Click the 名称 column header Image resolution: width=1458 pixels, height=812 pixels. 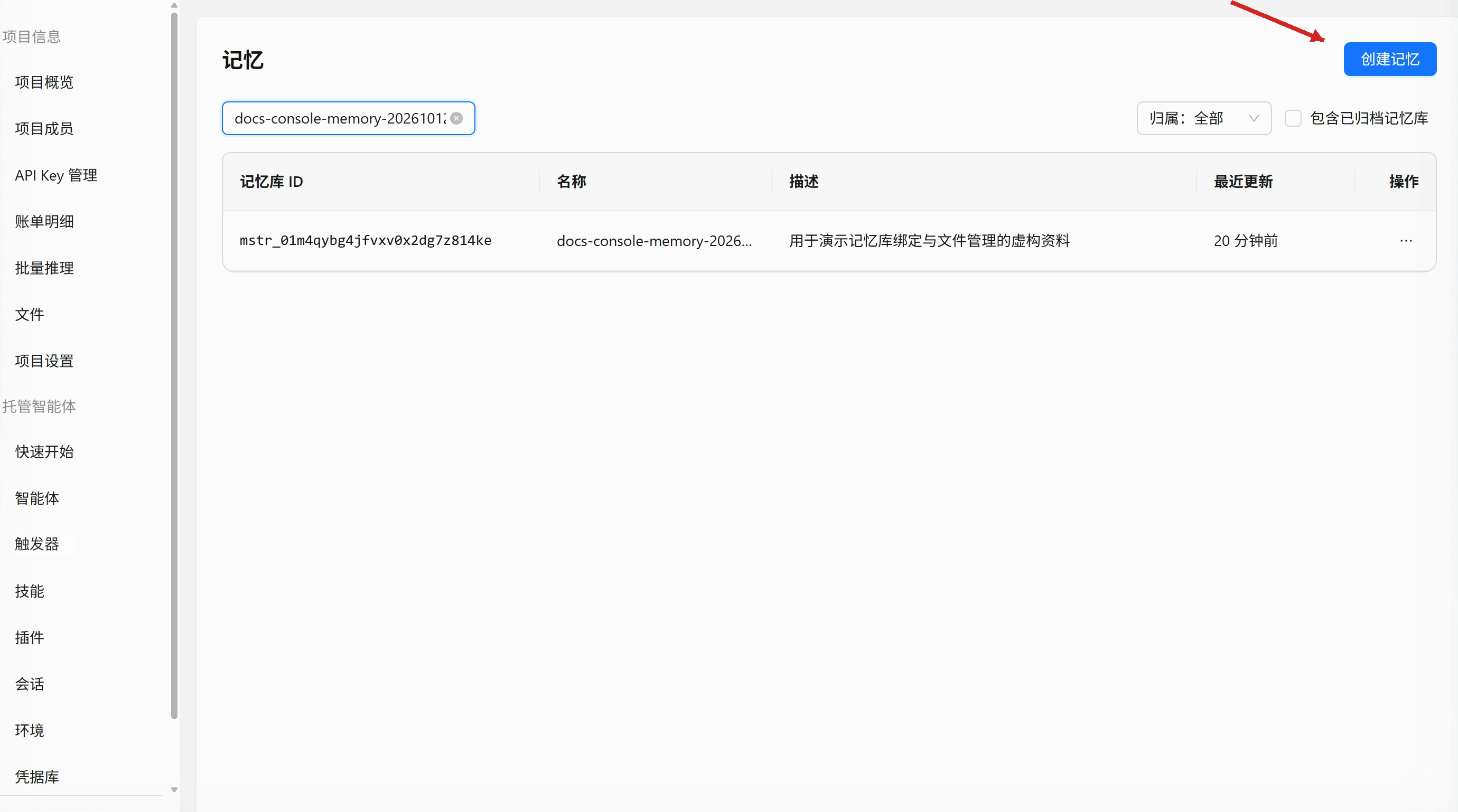coord(571,182)
